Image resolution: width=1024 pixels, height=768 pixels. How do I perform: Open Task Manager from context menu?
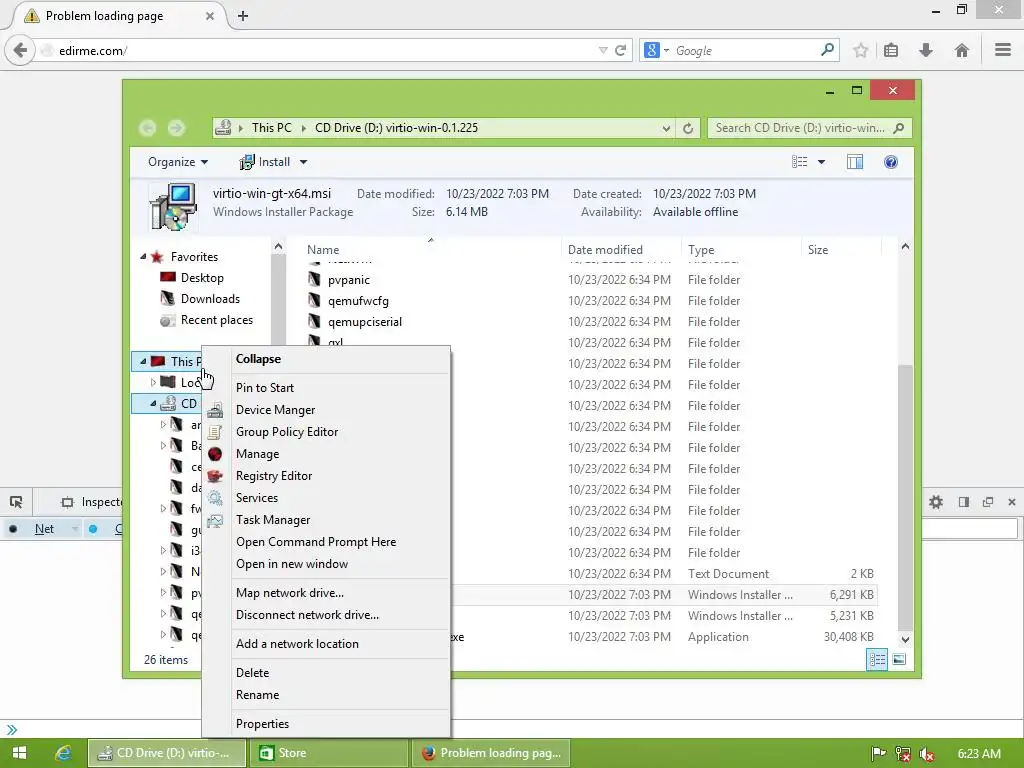coord(273,520)
